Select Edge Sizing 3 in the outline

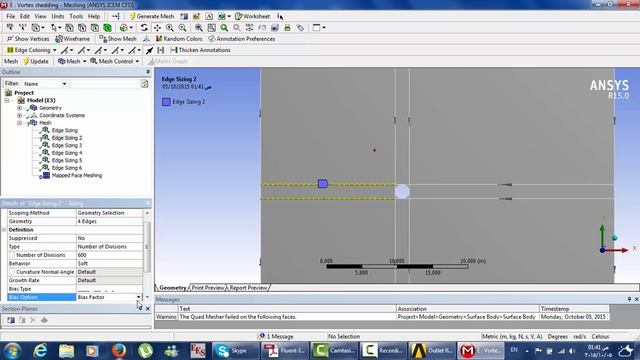[x=67, y=145]
